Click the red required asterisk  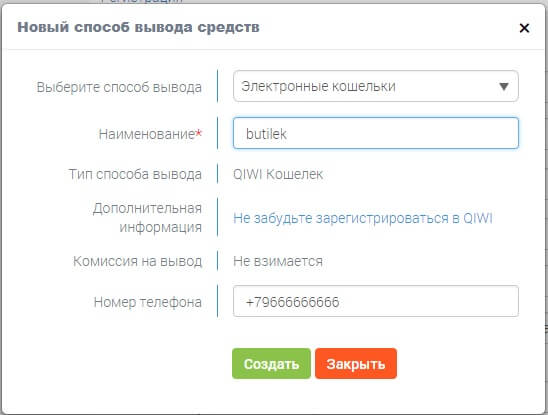pyautogui.click(x=199, y=133)
